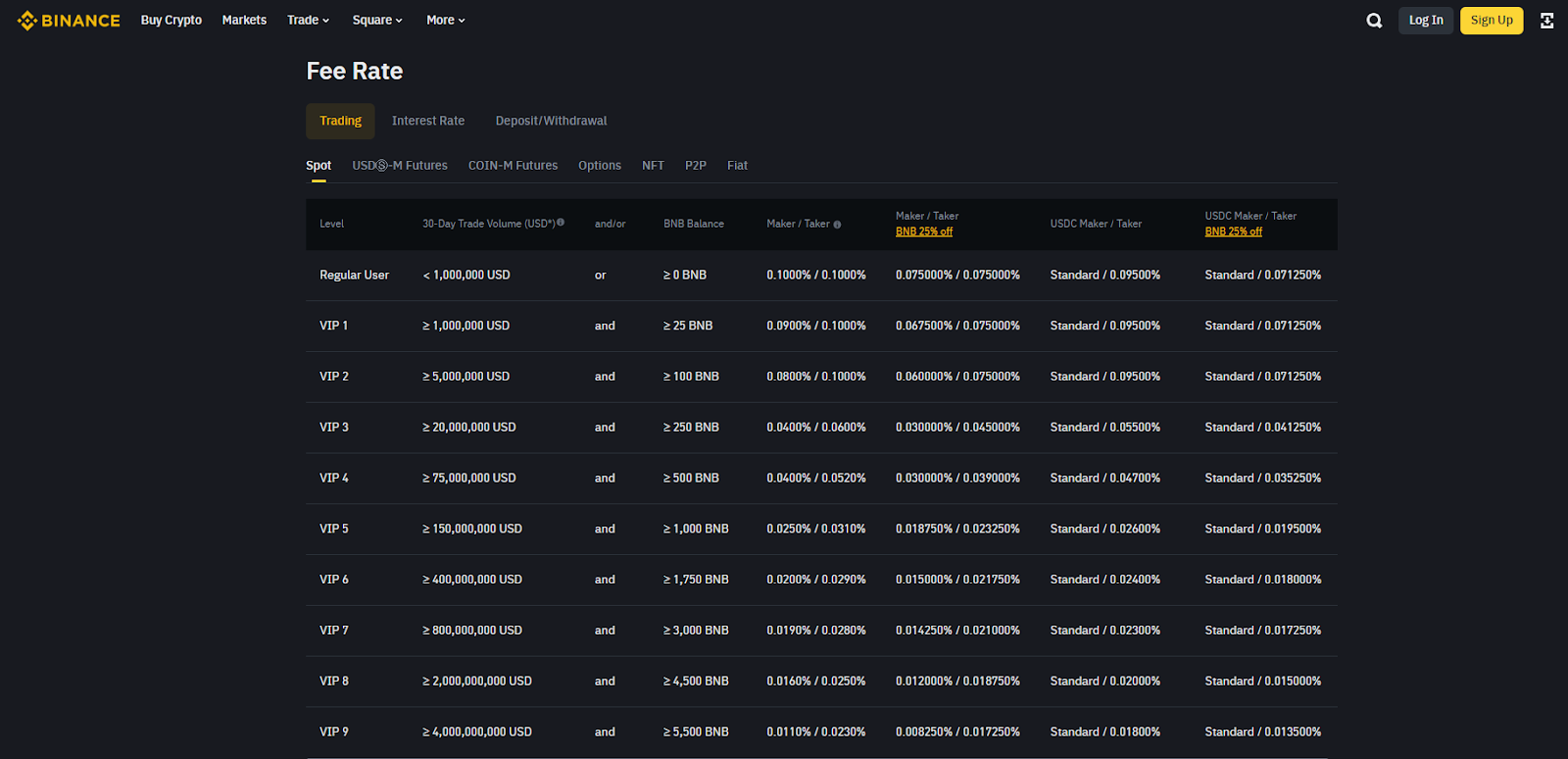Click BNB 25% off link under Maker / Taker

click(924, 231)
